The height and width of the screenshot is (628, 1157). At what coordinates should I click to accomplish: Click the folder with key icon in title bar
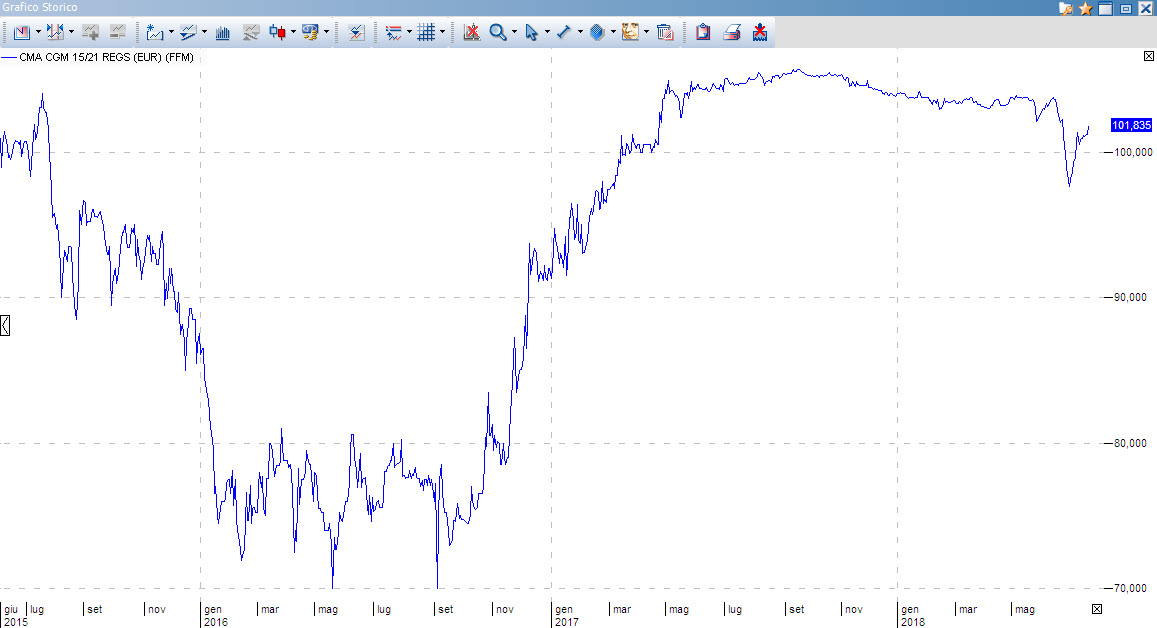click(x=1066, y=8)
